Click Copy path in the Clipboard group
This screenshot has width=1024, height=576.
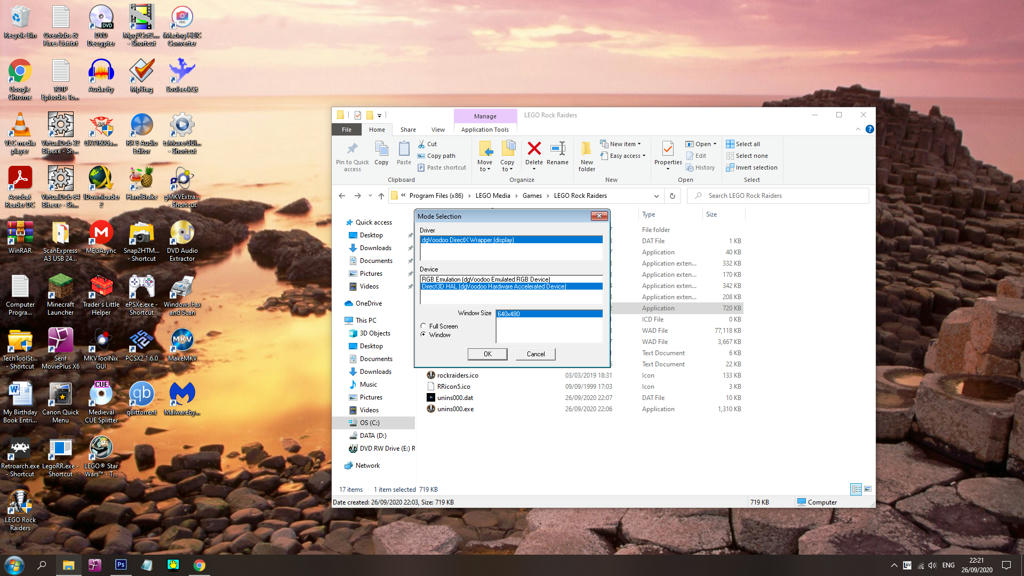(x=436, y=155)
